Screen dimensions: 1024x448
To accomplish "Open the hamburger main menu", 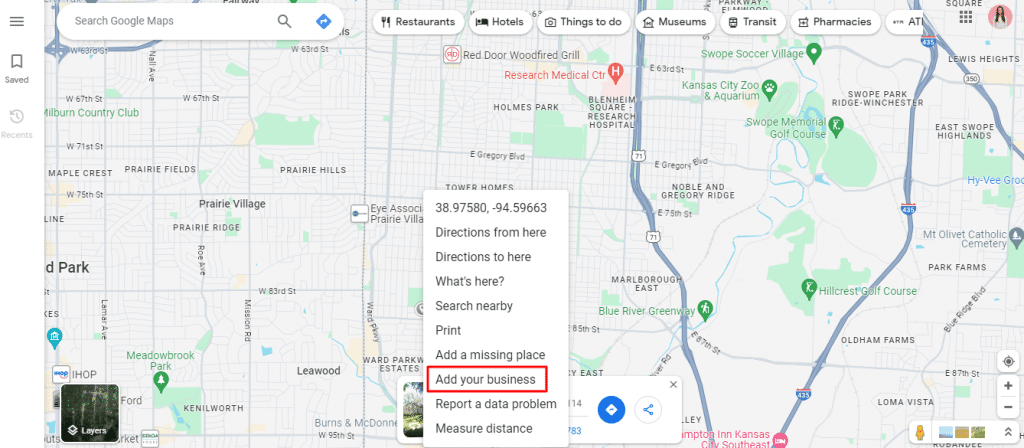I will 17,21.
